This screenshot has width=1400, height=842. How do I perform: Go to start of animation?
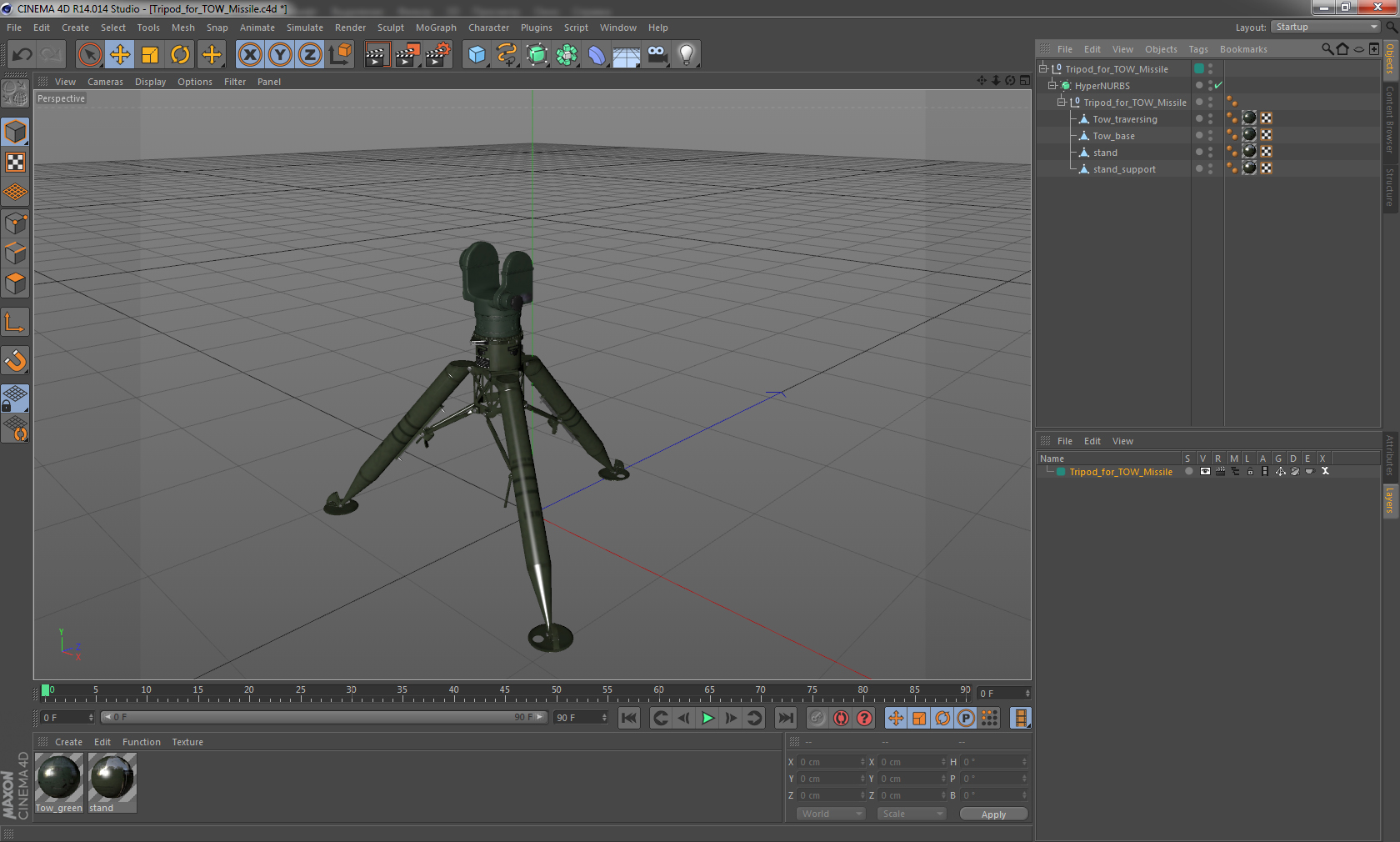tap(629, 718)
